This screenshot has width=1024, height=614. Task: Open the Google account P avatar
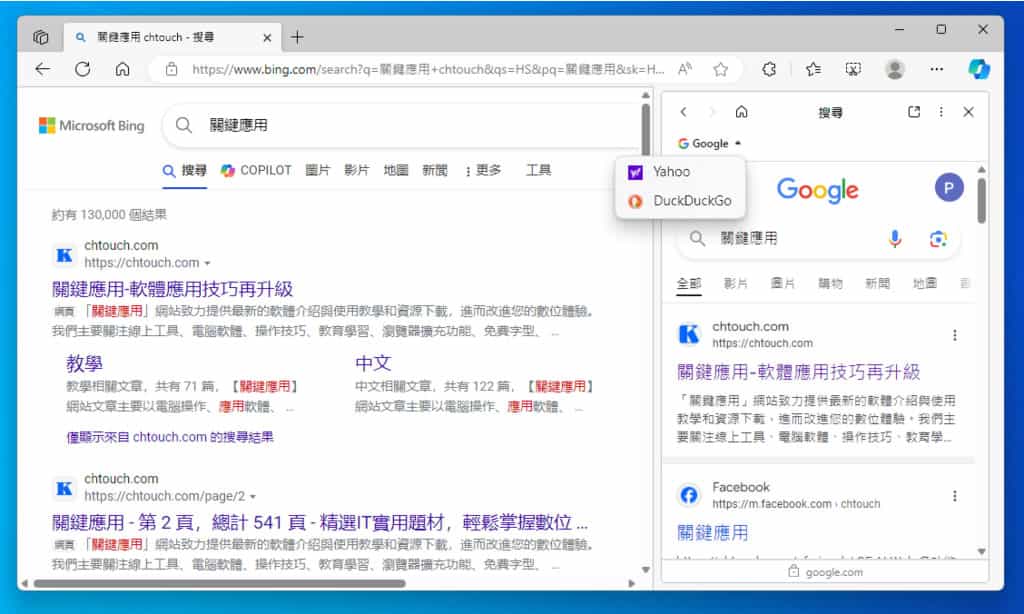(x=949, y=188)
